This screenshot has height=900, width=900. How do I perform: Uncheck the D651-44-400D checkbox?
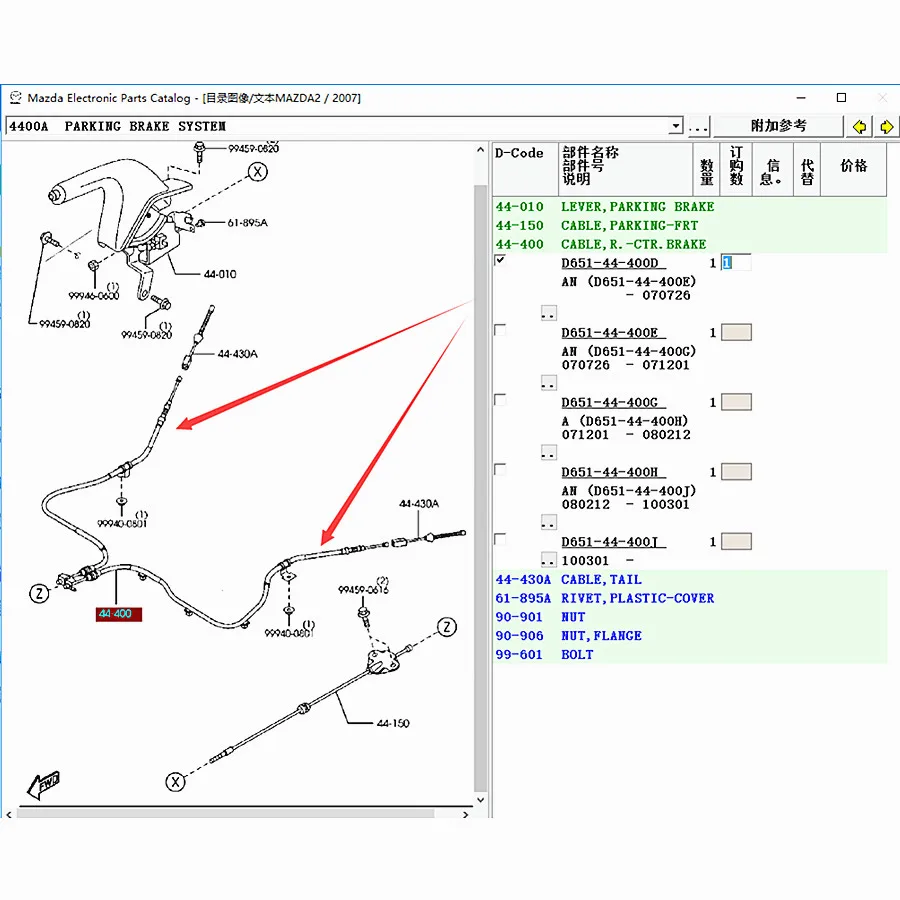500,260
